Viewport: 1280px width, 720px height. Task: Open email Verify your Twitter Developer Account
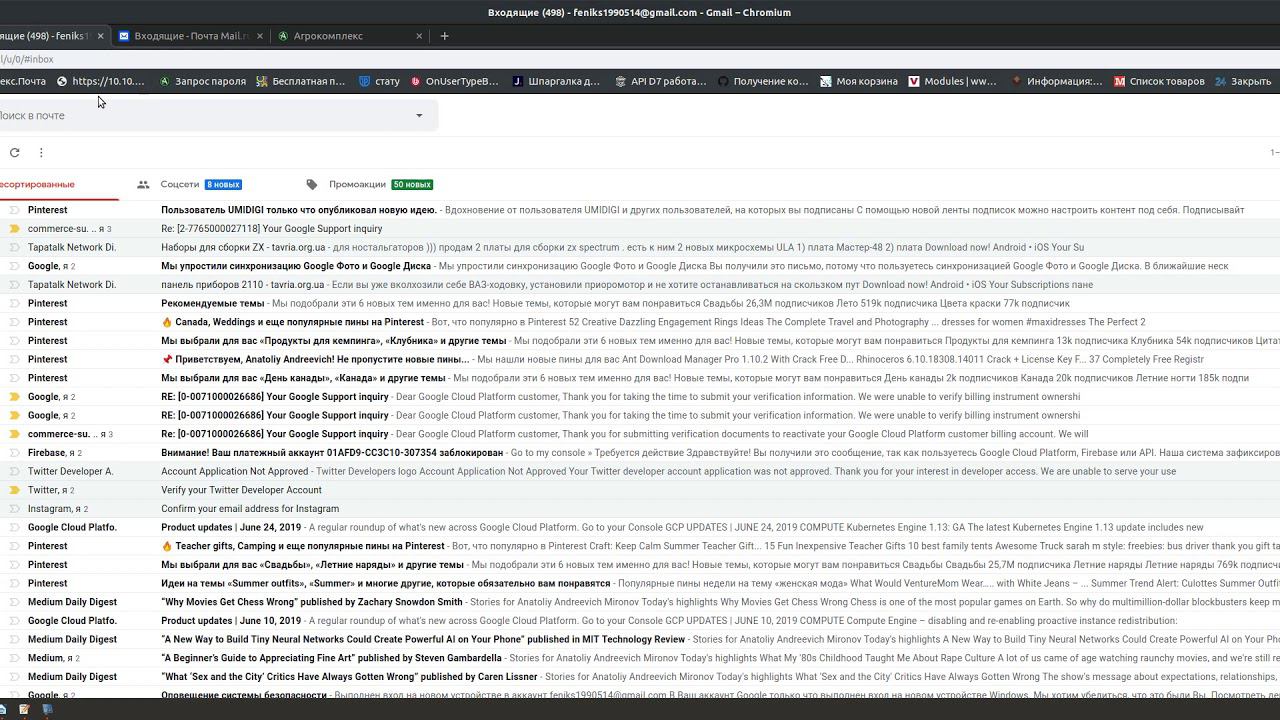pyautogui.click(x=640, y=490)
